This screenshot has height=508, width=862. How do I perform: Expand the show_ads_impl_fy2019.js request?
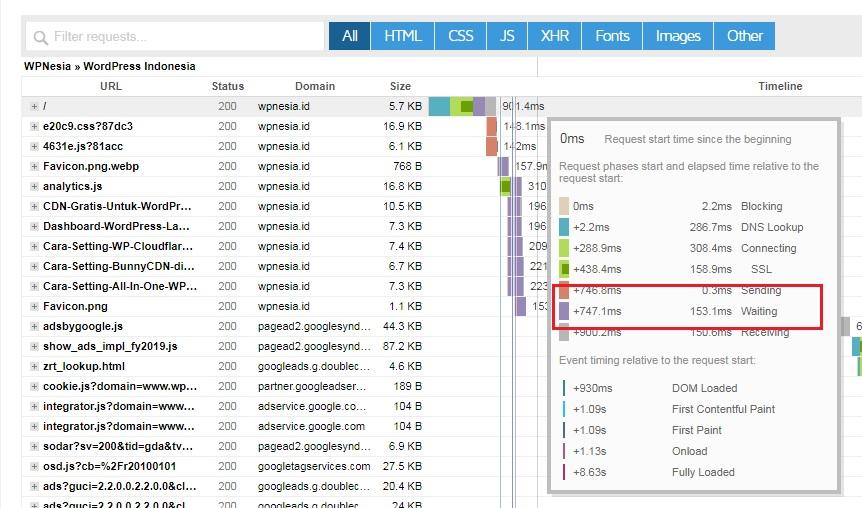(34, 346)
